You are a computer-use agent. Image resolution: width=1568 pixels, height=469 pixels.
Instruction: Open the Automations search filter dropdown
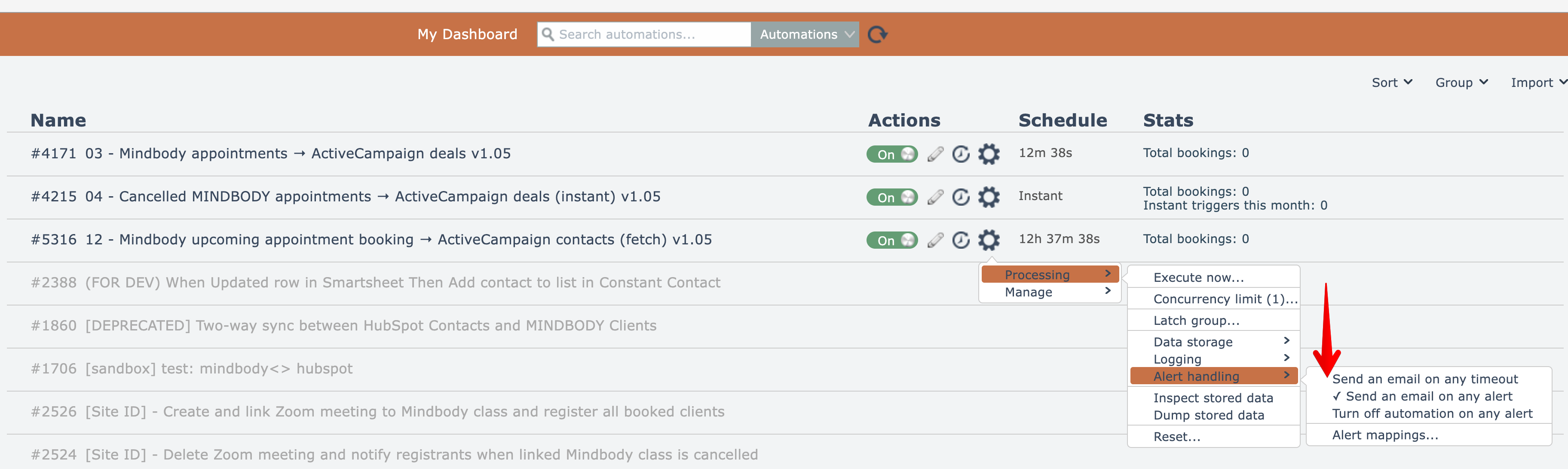tap(805, 35)
